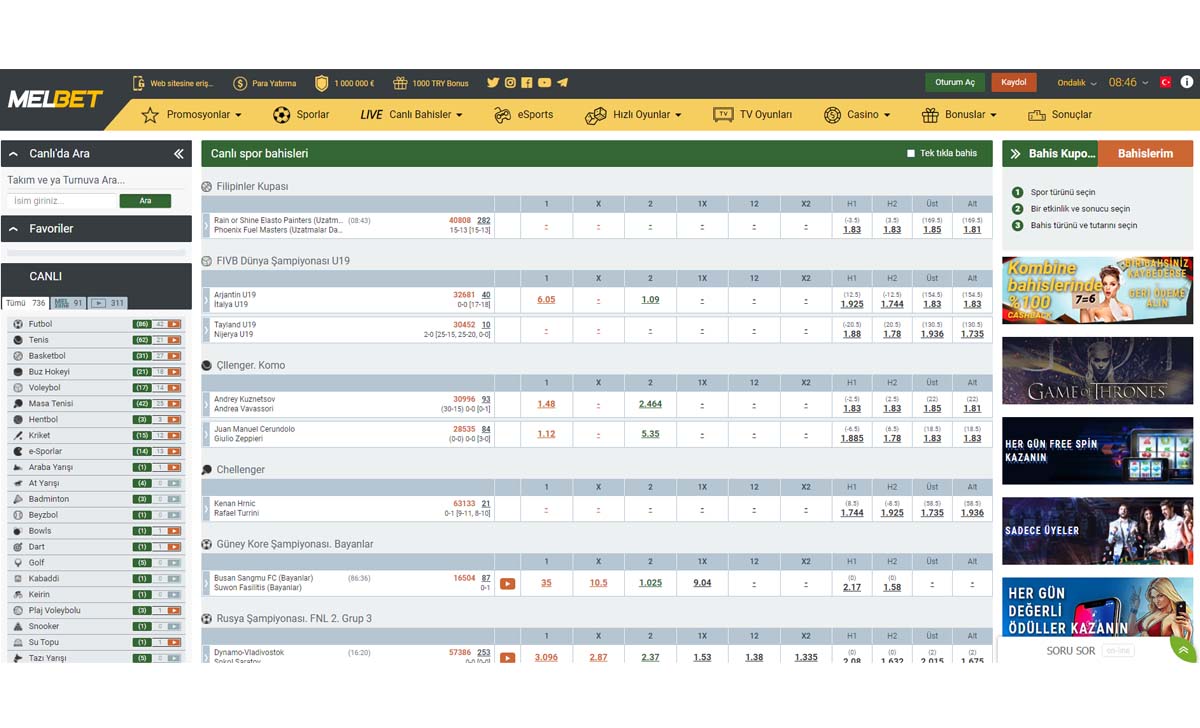Image resolution: width=1200 pixels, height=728 pixels.
Task: Open Promosyonlar dropdown menu
Action: click(191, 115)
